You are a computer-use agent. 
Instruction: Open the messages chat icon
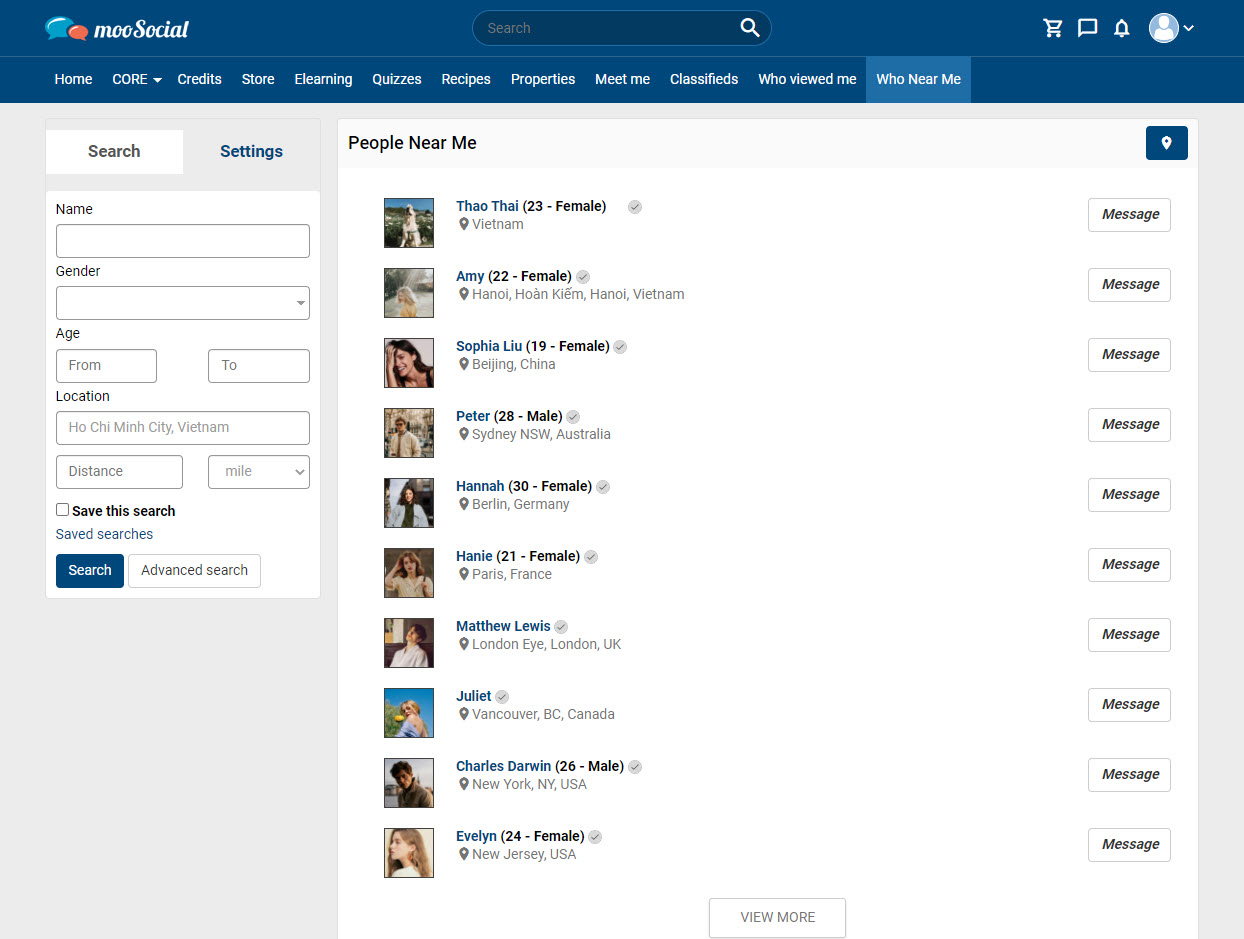tap(1087, 28)
